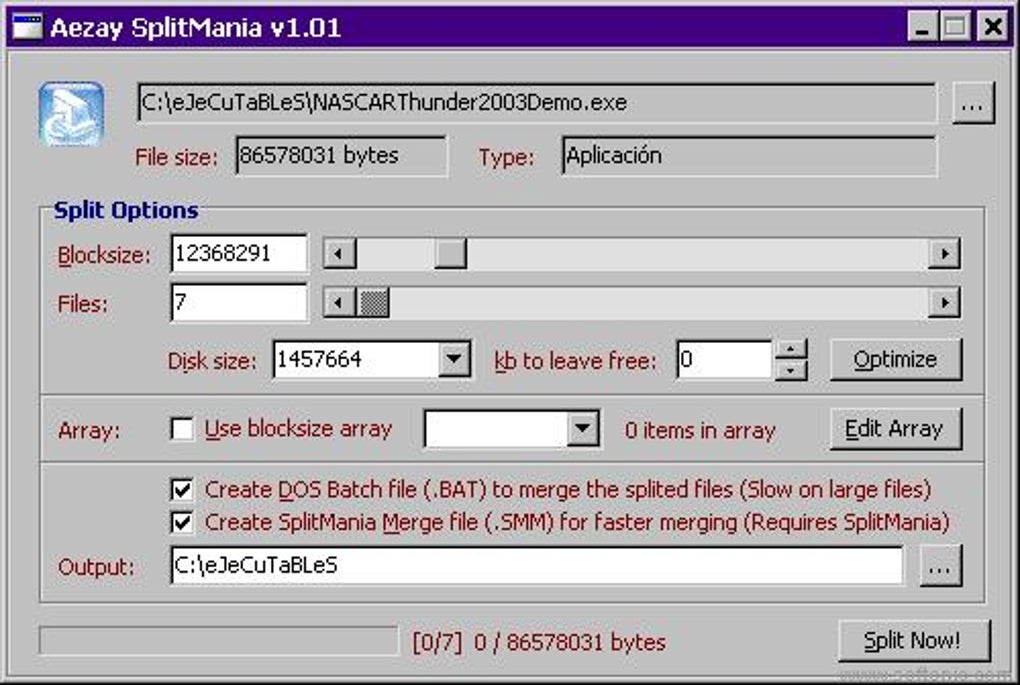The height and width of the screenshot is (685, 1020).
Task: Decrement kb to leave free with down arrow
Action: tap(791, 368)
